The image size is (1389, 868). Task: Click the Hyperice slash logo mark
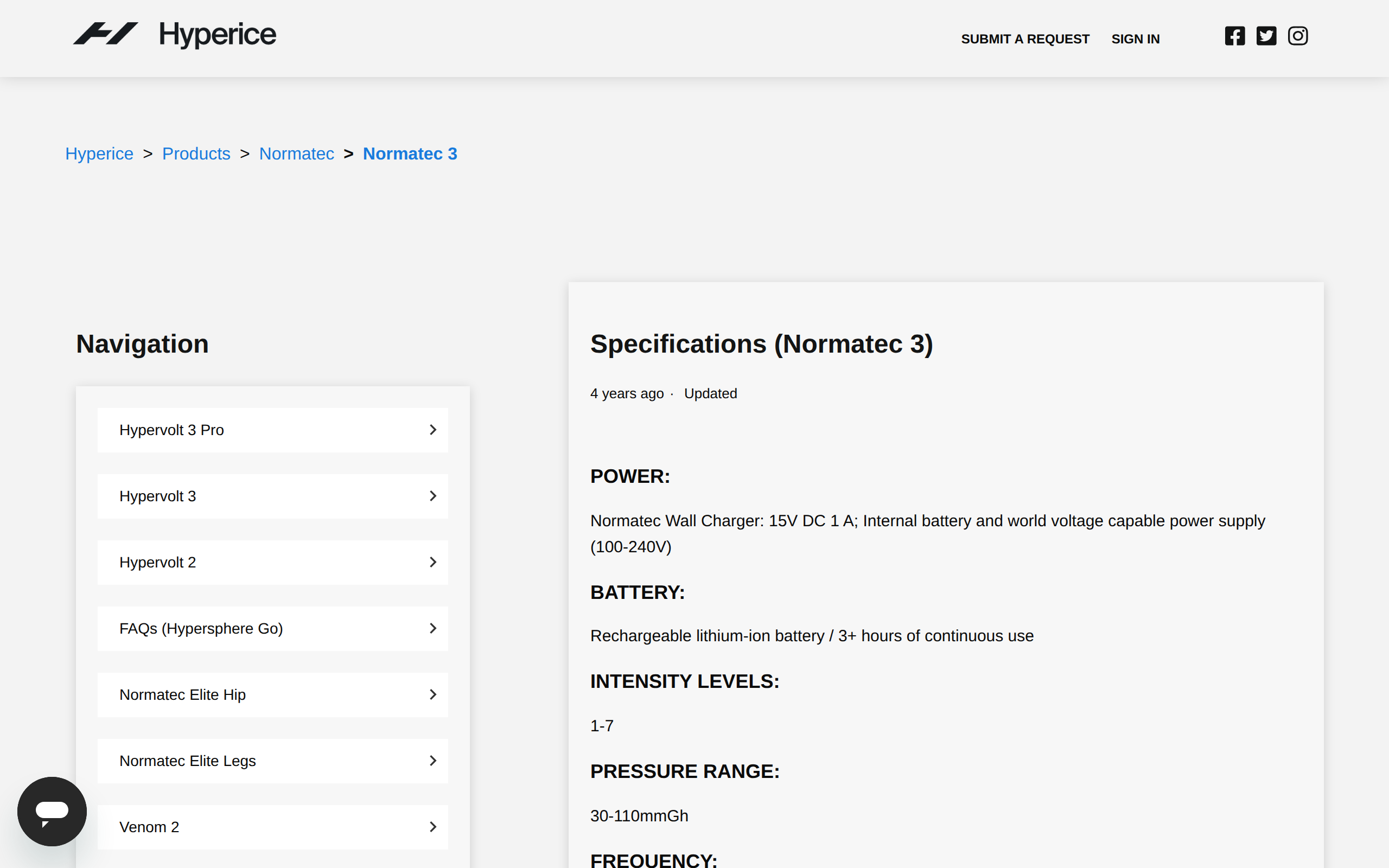106,33
